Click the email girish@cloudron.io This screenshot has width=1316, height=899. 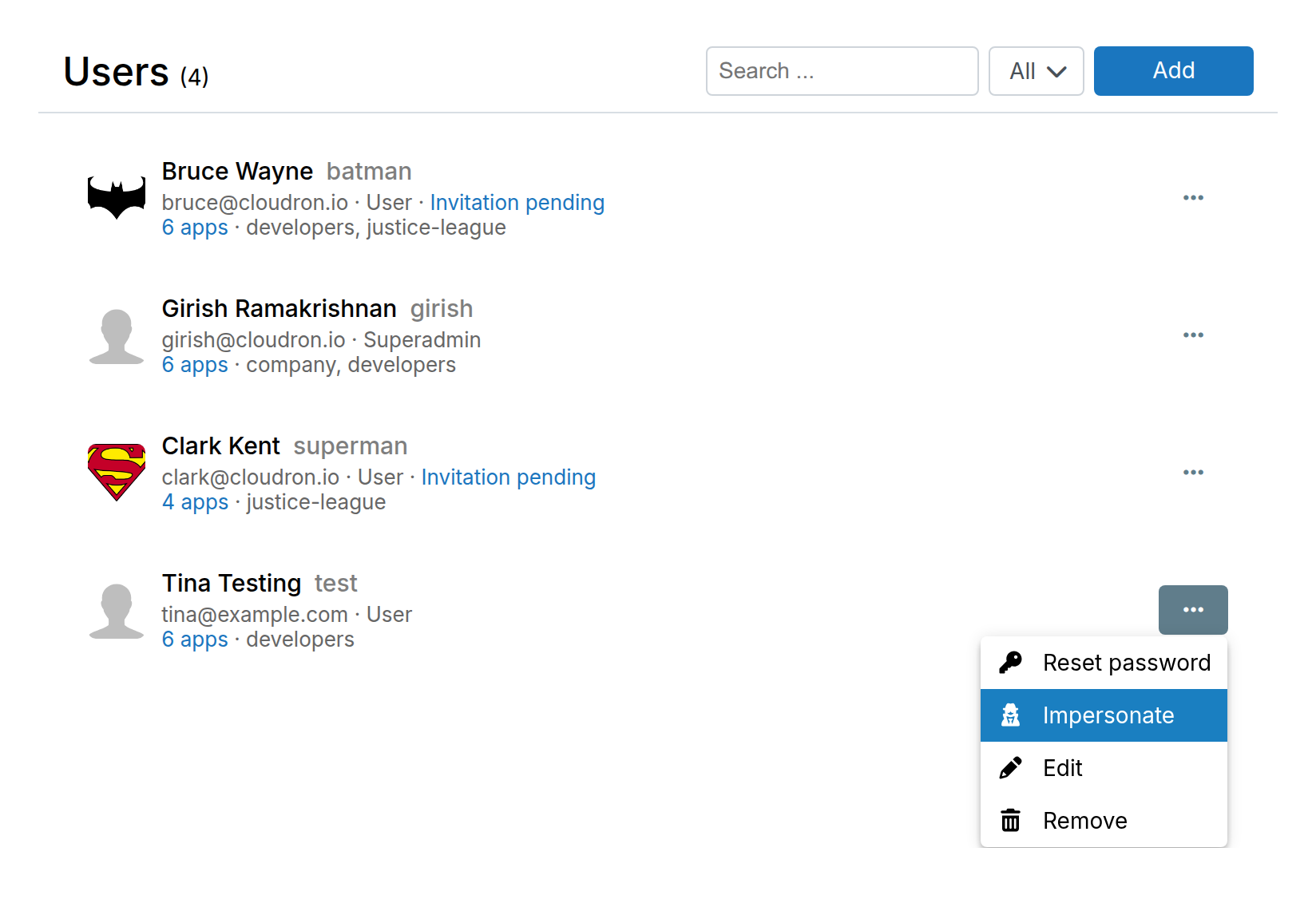coord(254,340)
